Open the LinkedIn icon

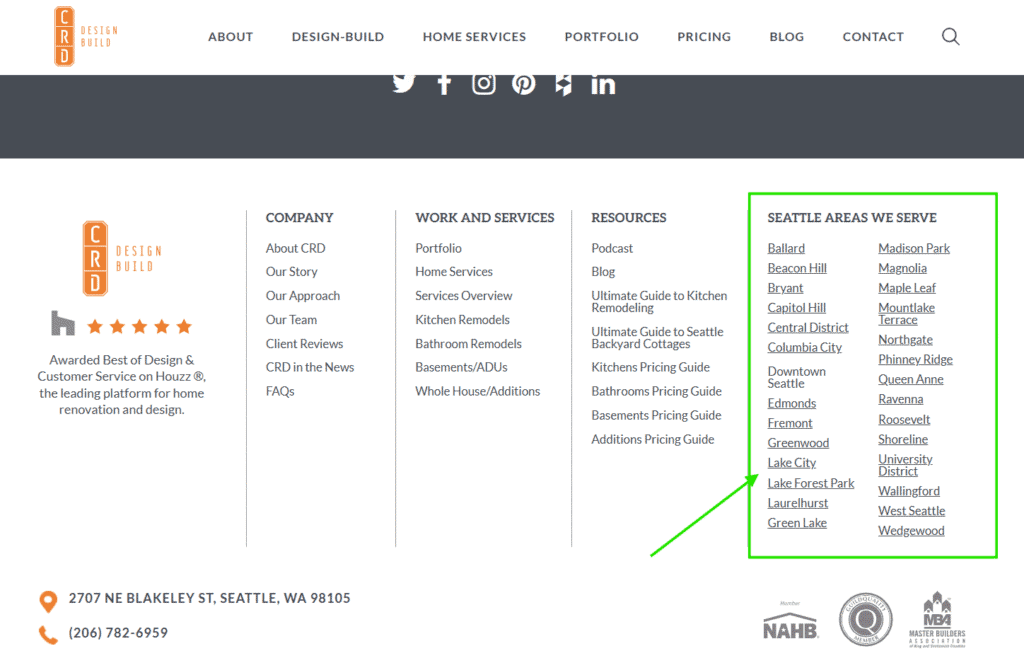pos(603,84)
